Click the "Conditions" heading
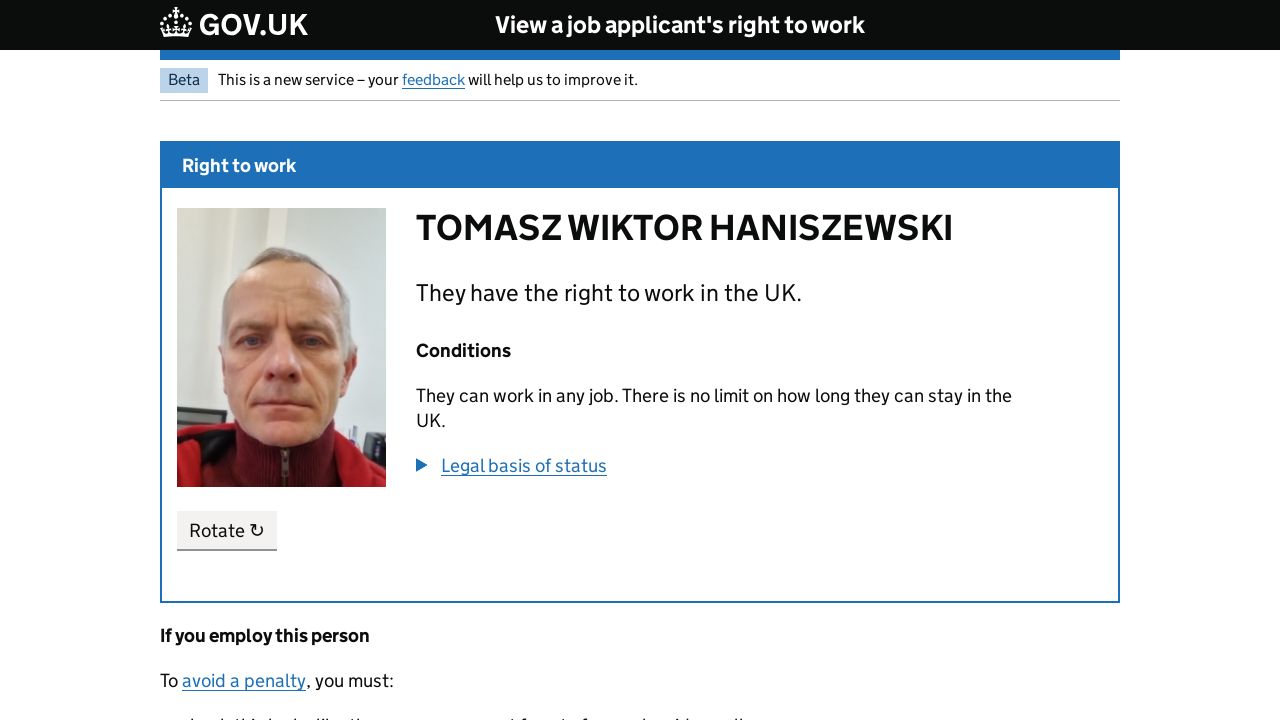The image size is (1280, 720). pyautogui.click(x=463, y=351)
